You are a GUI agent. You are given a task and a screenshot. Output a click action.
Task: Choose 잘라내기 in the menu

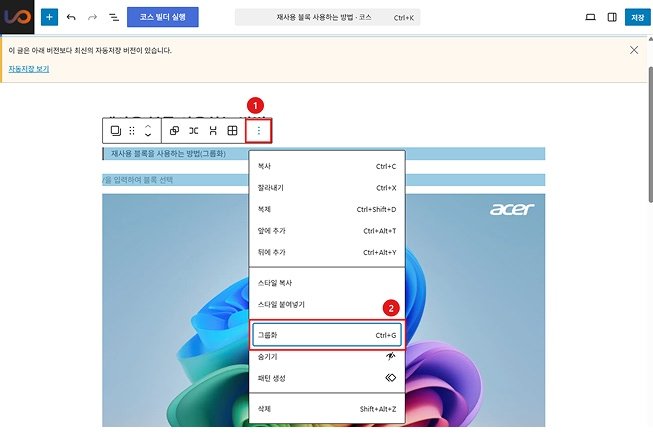click(x=327, y=188)
